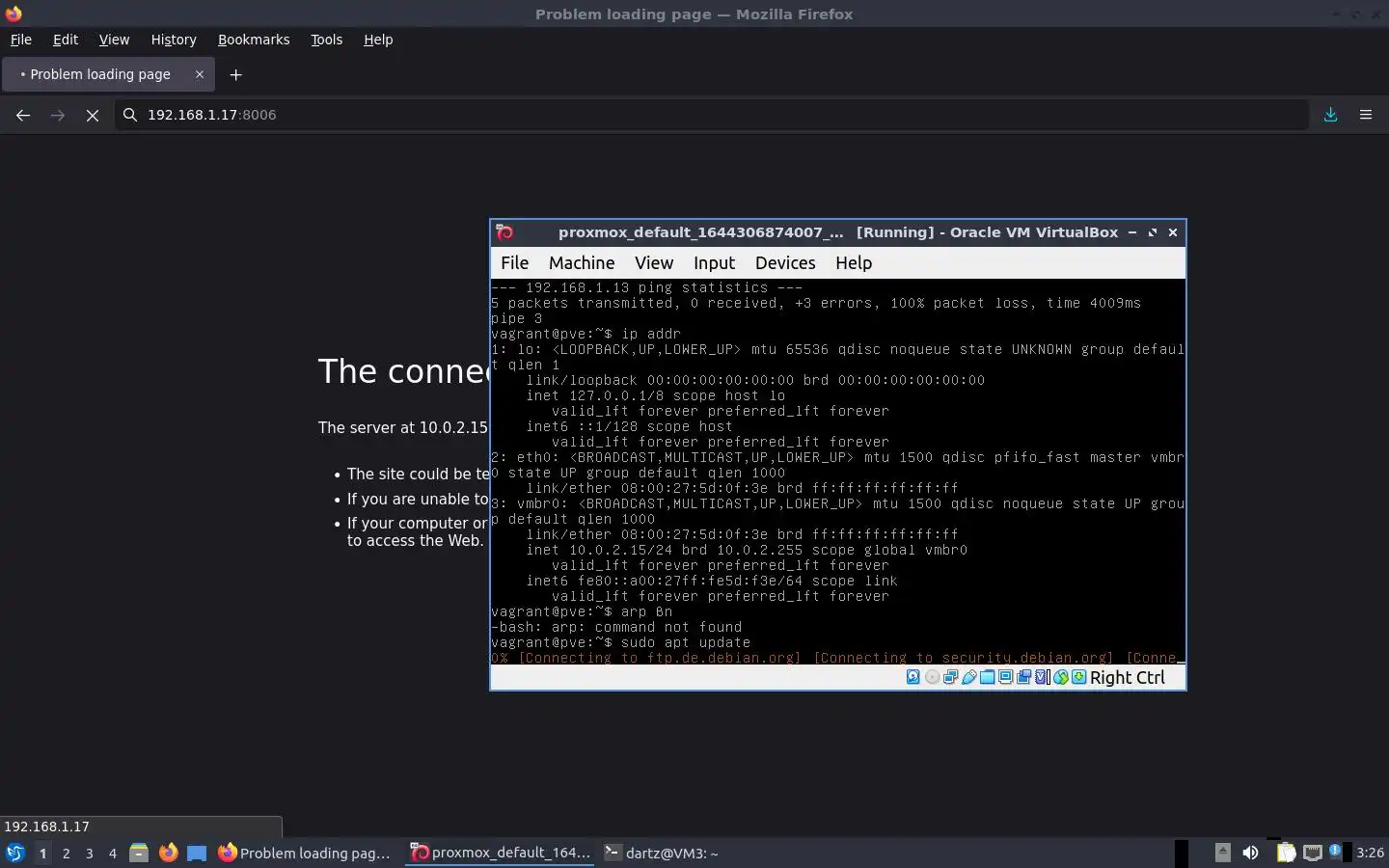Switch to workspace 1

coord(42,854)
